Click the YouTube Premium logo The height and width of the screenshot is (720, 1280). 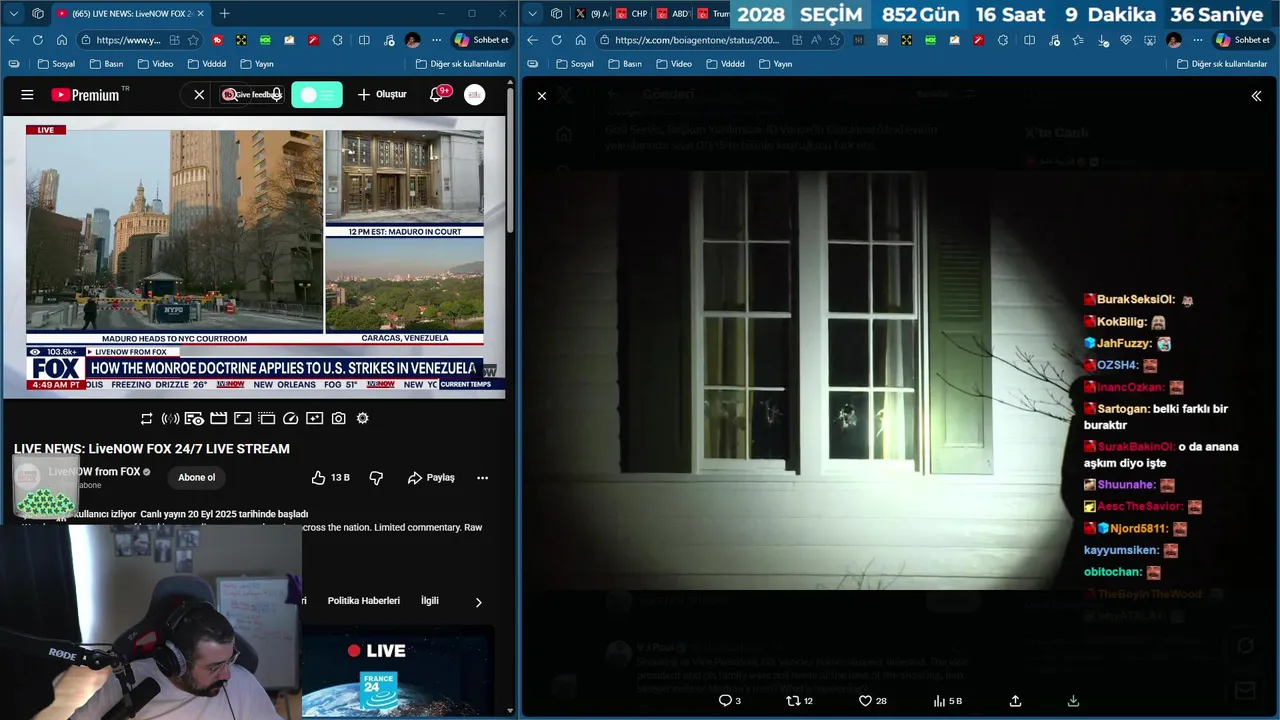click(86, 95)
